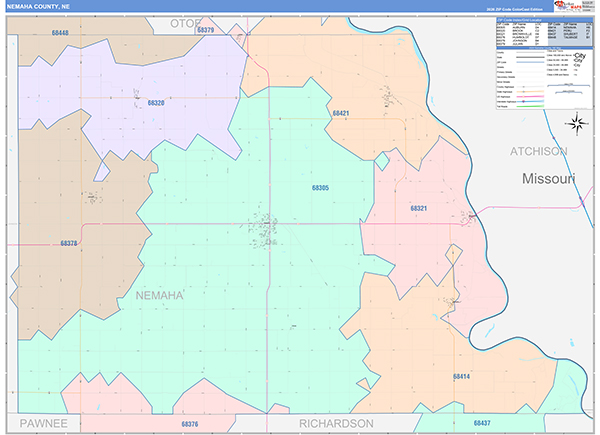Select the 68321 ZIP code label
Image resolution: width=600 pixels, height=435 pixels.
tap(418, 208)
